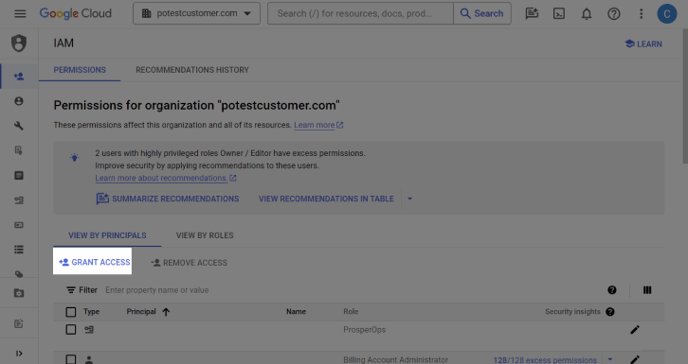Select VIEW BY ROLES tab

click(204, 236)
